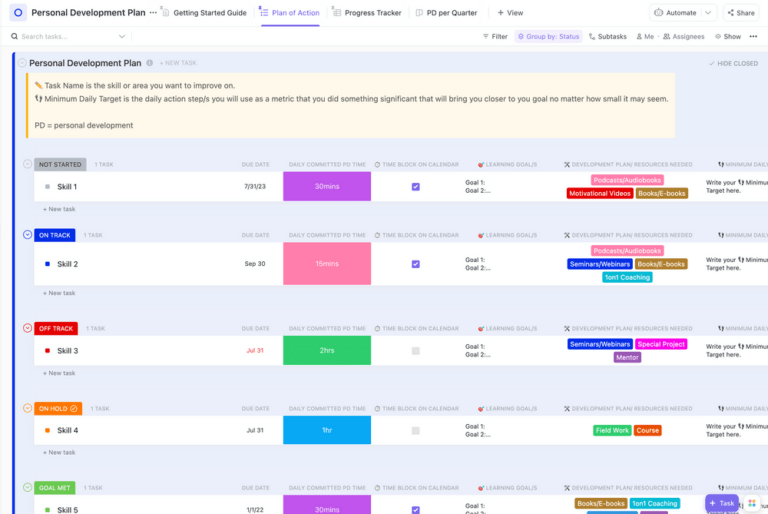Toggle Skill 5 time block checkbox

416,510
